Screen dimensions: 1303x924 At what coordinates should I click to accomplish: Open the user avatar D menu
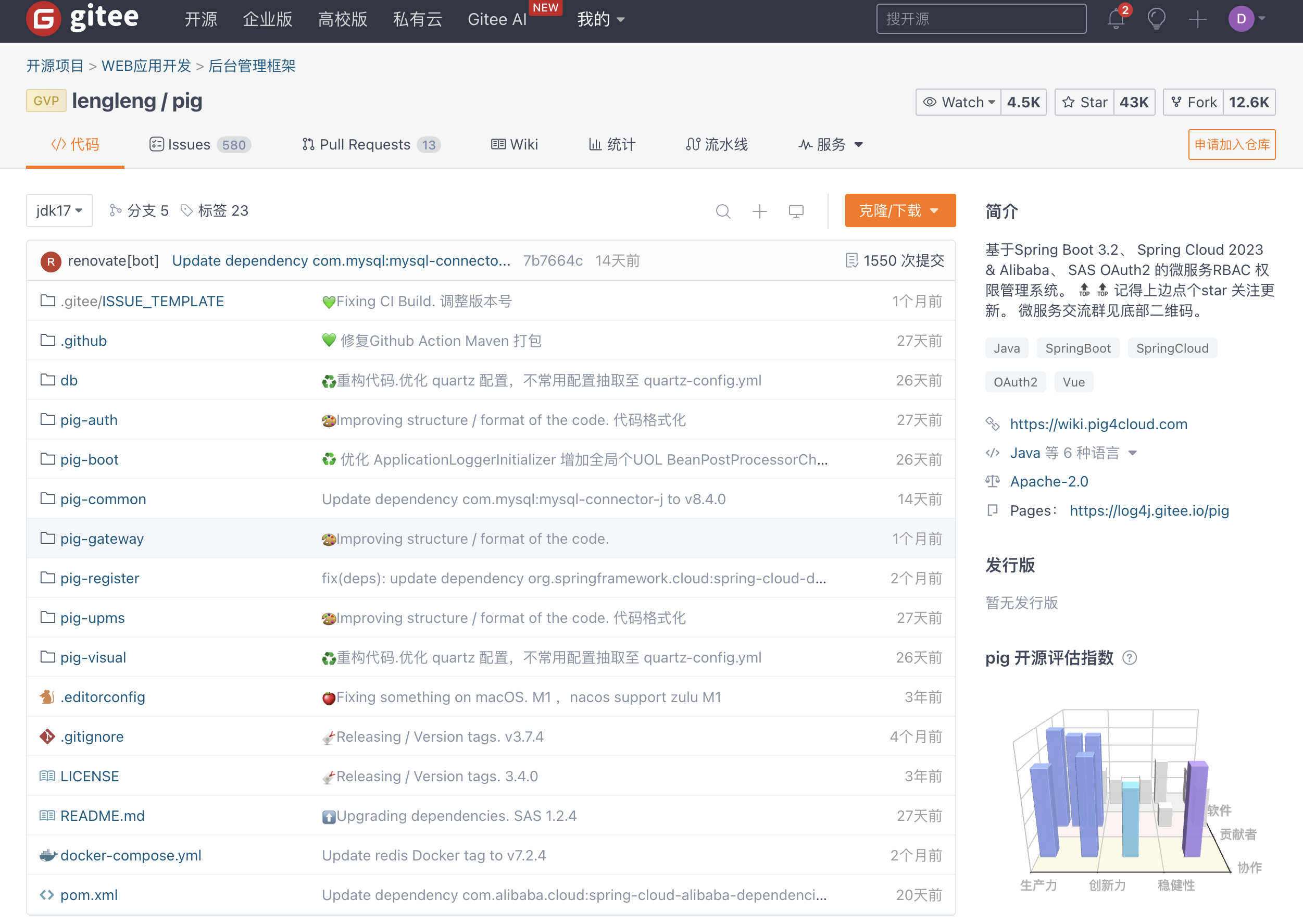[x=1246, y=19]
